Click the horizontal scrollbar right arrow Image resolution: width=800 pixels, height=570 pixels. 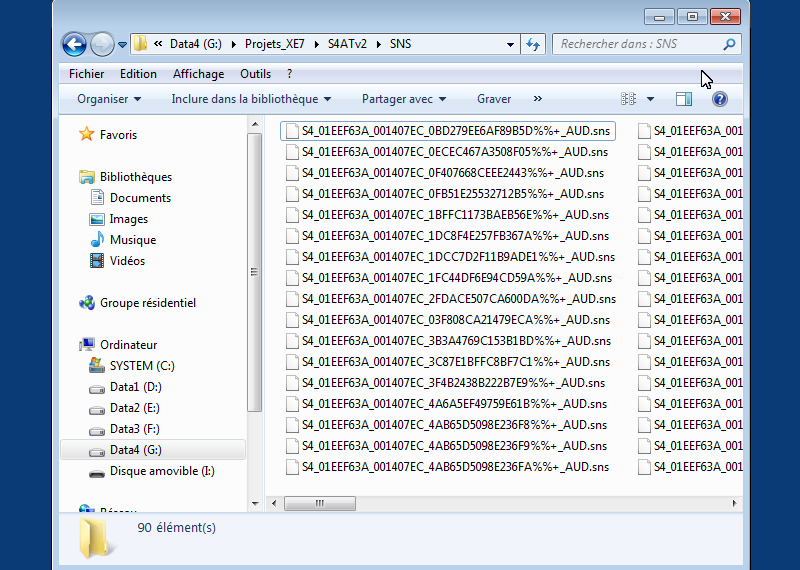[x=734, y=504]
